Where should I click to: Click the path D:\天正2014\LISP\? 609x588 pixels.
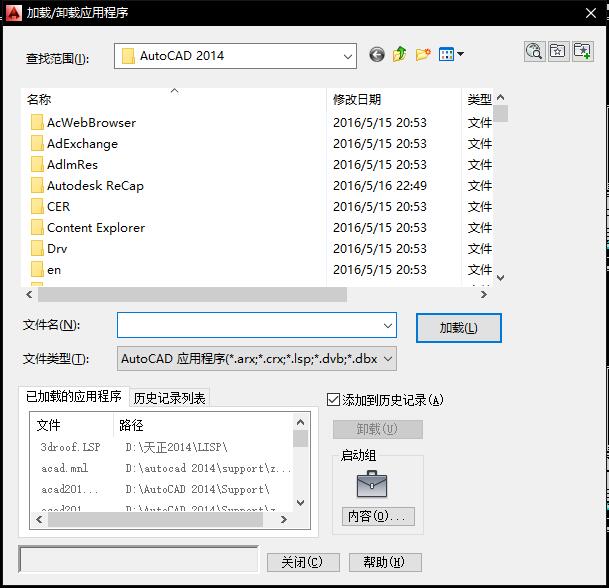[177, 447]
